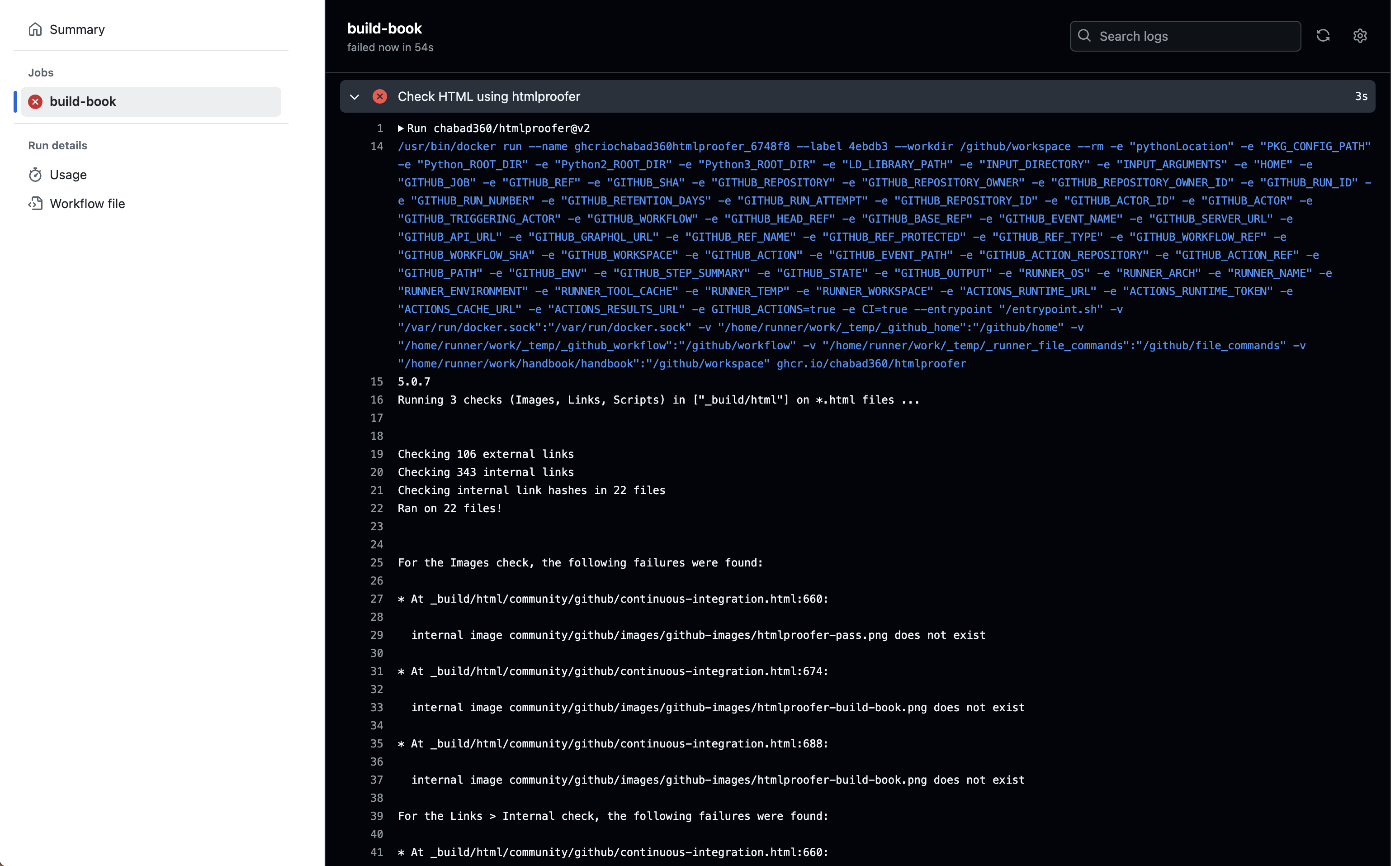Image resolution: width=1400 pixels, height=866 pixels.
Task: Re-run jobs with the refresh icon
Action: point(1323,35)
